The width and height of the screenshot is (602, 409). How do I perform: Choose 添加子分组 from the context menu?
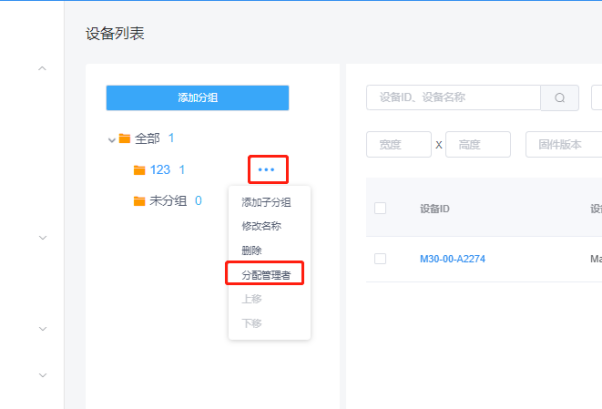click(265, 202)
